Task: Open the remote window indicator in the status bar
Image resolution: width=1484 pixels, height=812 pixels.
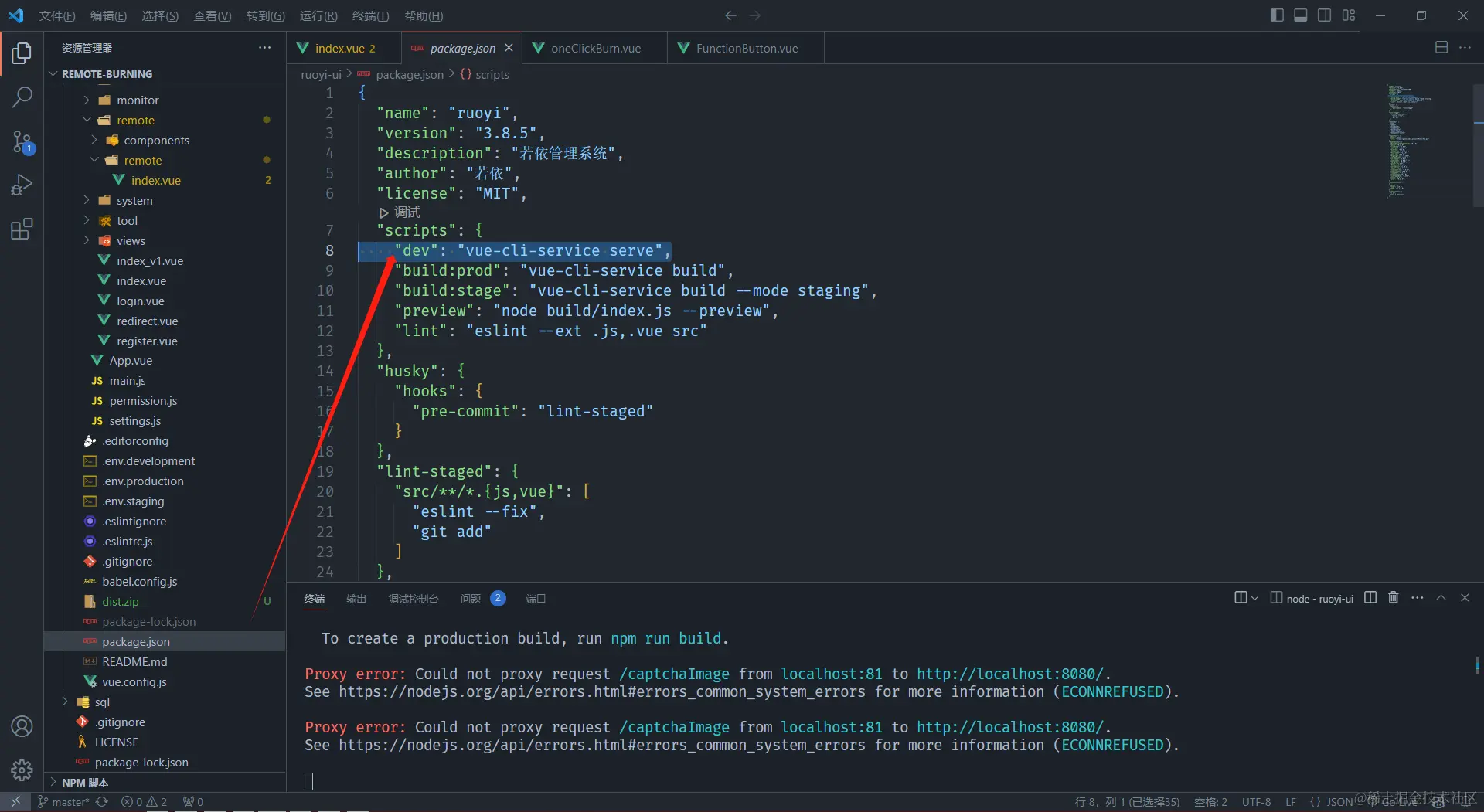Action: click(x=15, y=802)
